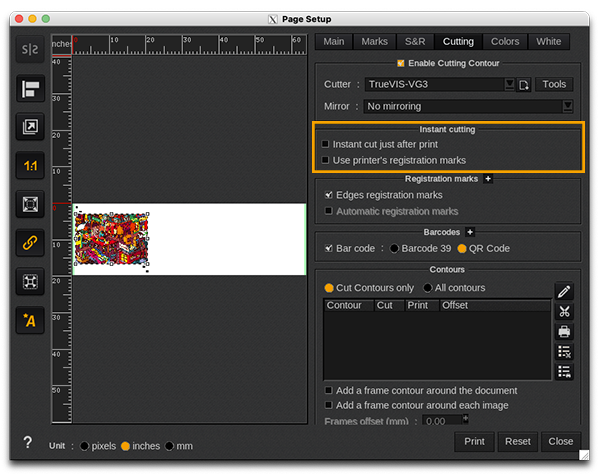Click the S|S mirror icon in sidebar
Viewport: 600px width, 474px height.
coord(29,52)
